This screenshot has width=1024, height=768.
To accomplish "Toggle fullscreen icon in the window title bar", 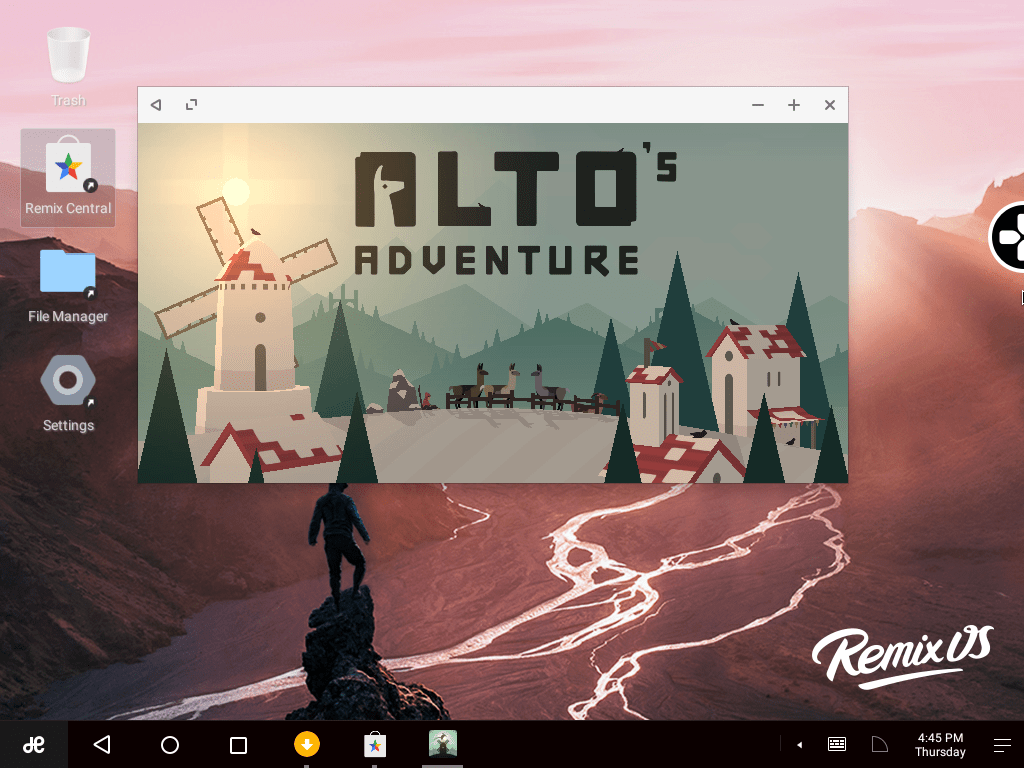I will tap(191, 104).
